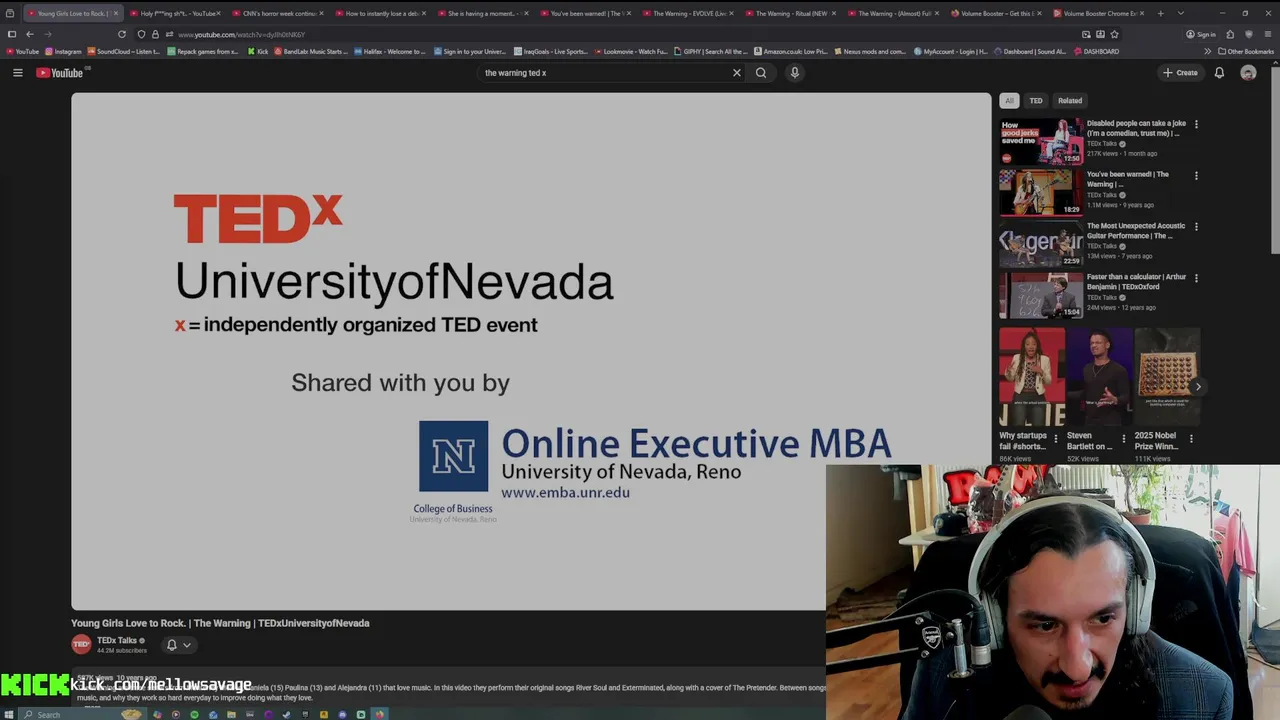Go back with the browser back arrow

[29, 34]
